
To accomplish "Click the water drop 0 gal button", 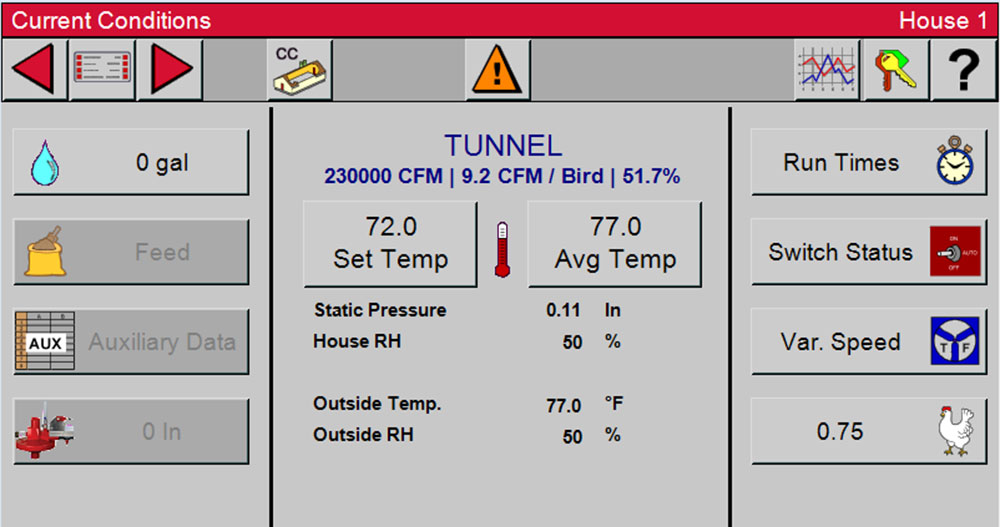I will point(131,162).
